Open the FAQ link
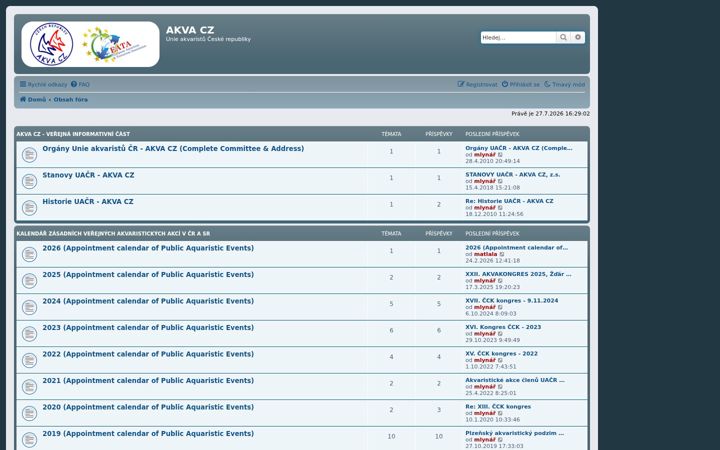Image resolution: width=720 pixels, height=450 pixels. [x=80, y=84]
